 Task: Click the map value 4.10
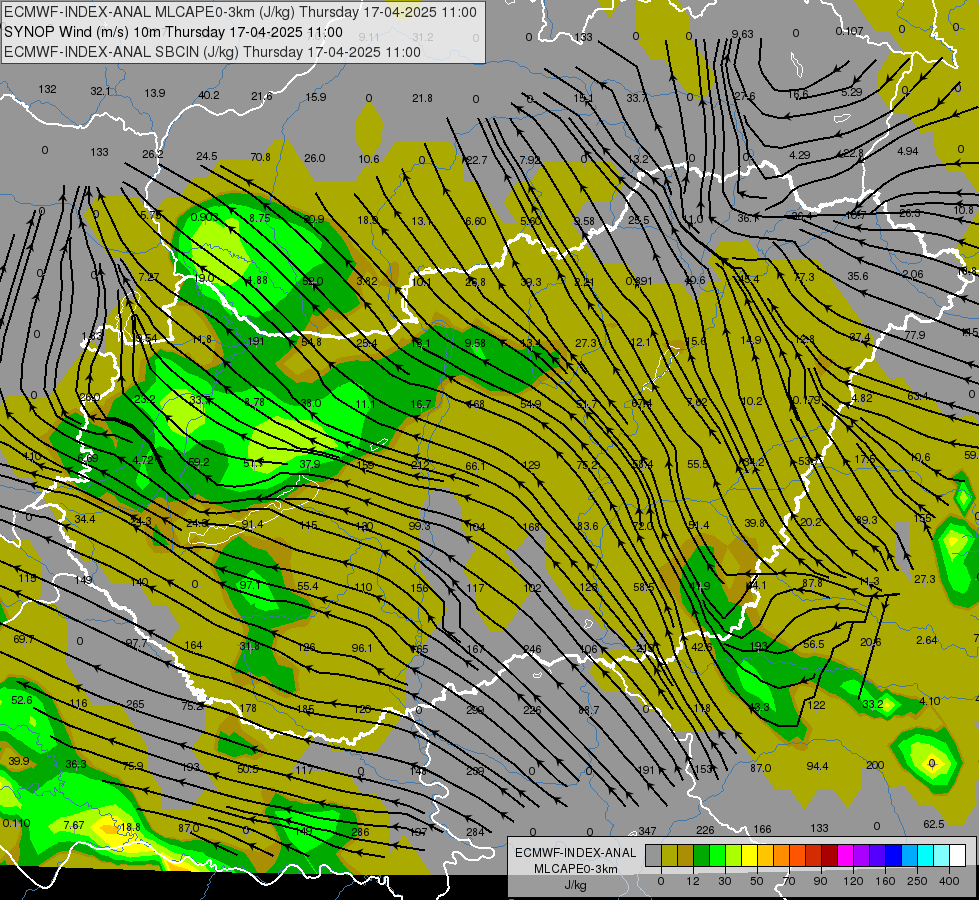(930, 701)
